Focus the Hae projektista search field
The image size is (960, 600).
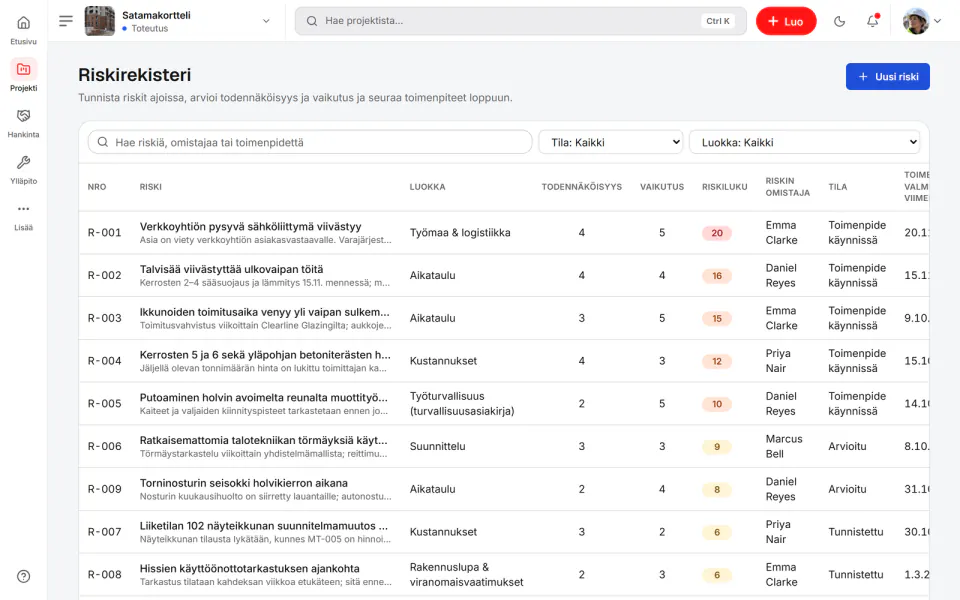pyautogui.click(x=520, y=21)
